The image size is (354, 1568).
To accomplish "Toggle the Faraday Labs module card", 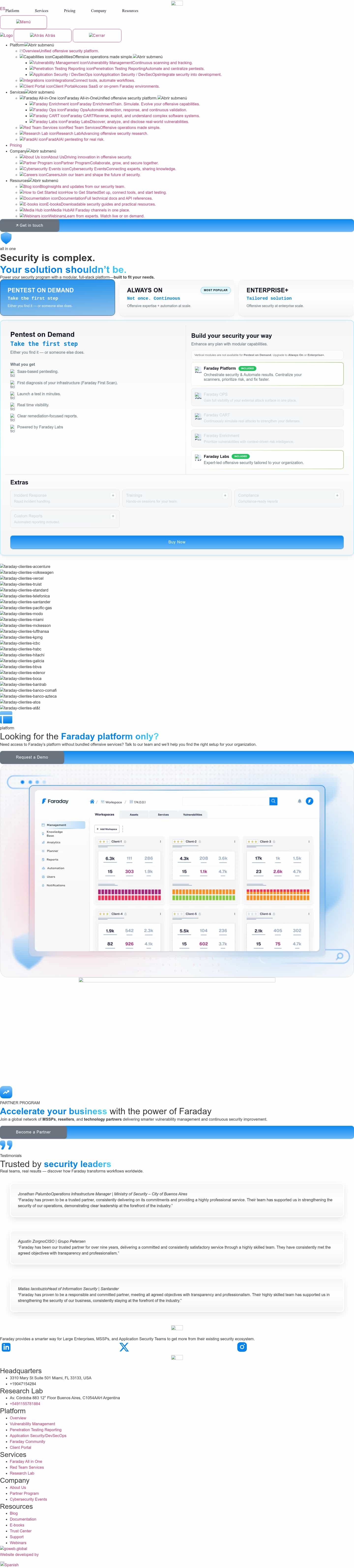I will [x=267, y=460].
